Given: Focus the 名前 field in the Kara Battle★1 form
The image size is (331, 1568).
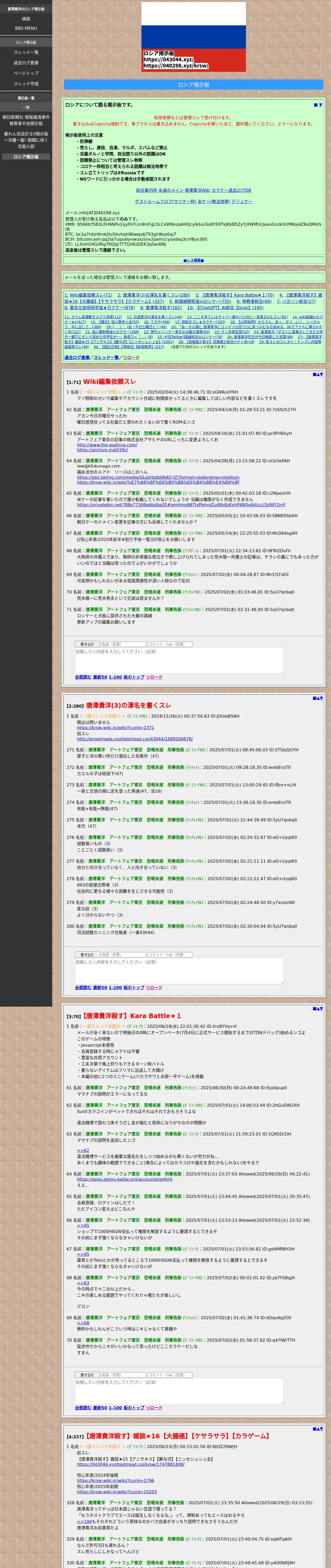Looking at the screenshot, I should tap(123, 1374).
